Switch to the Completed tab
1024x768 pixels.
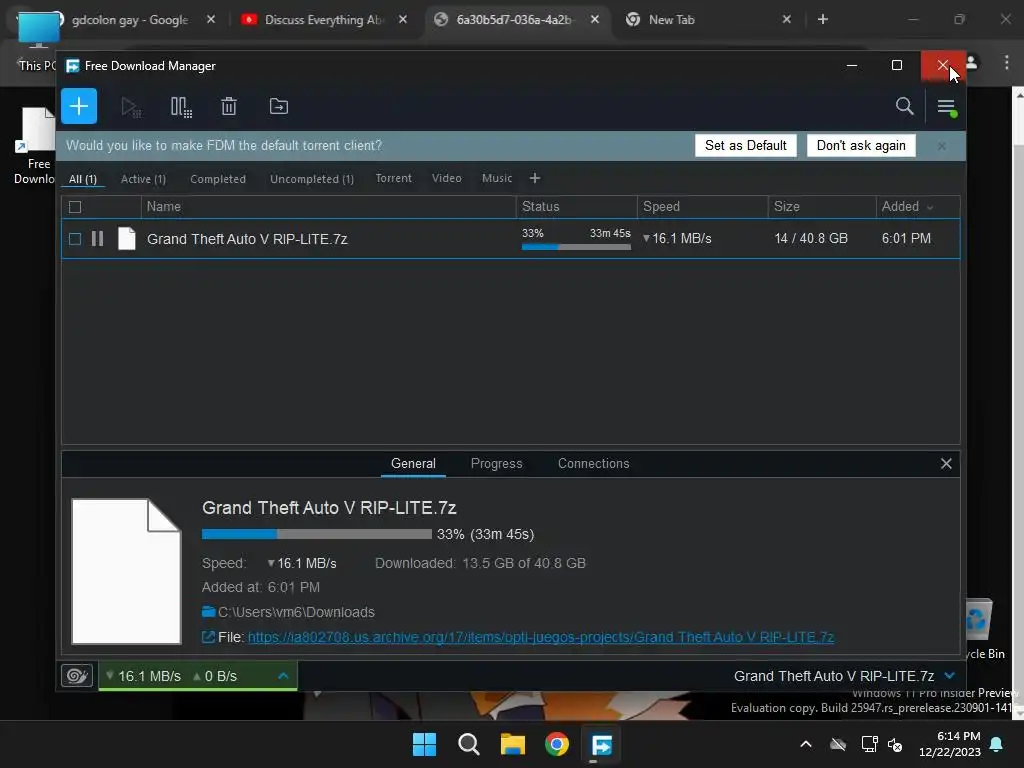pyautogui.click(x=218, y=179)
